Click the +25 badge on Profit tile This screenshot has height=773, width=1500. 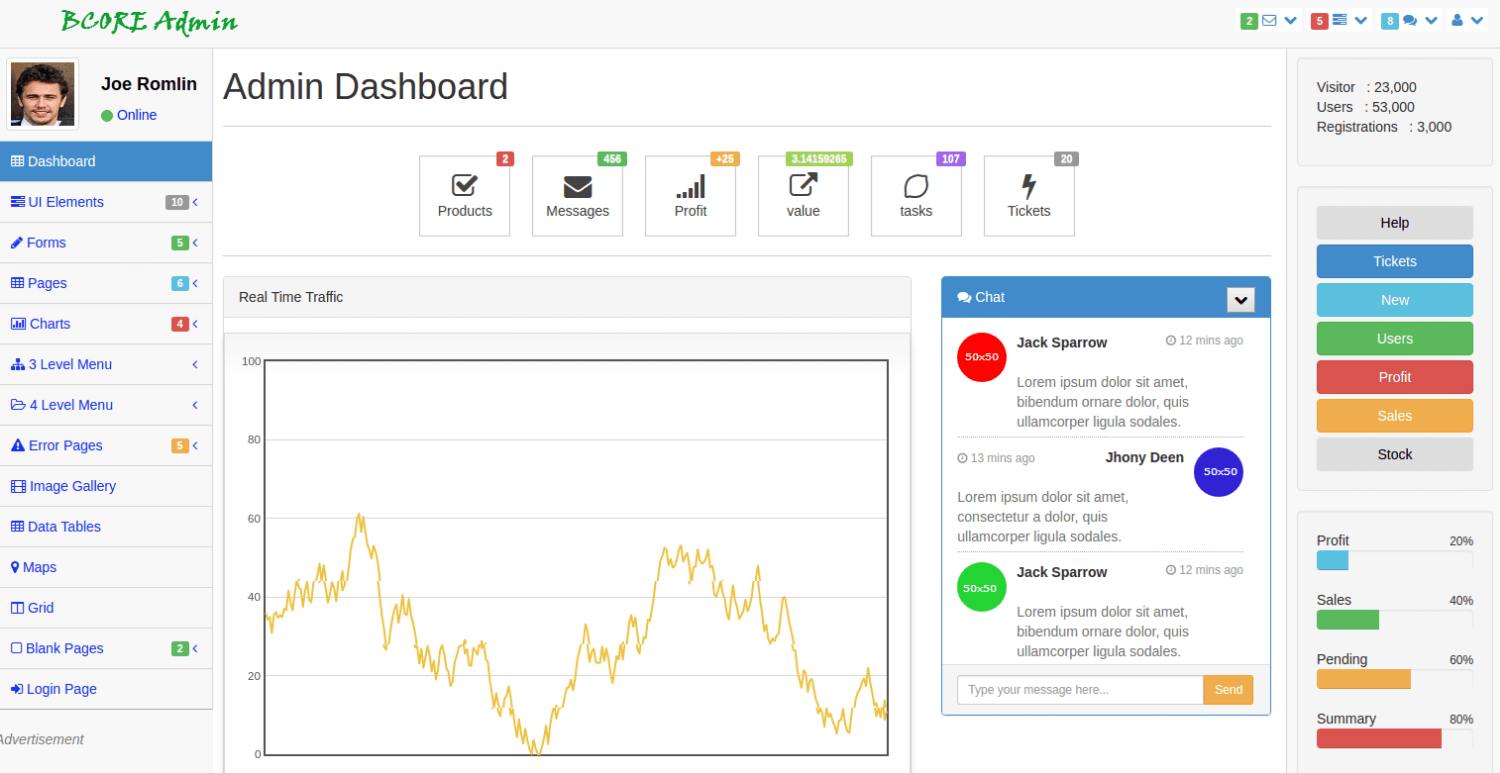tap(725, 159)
